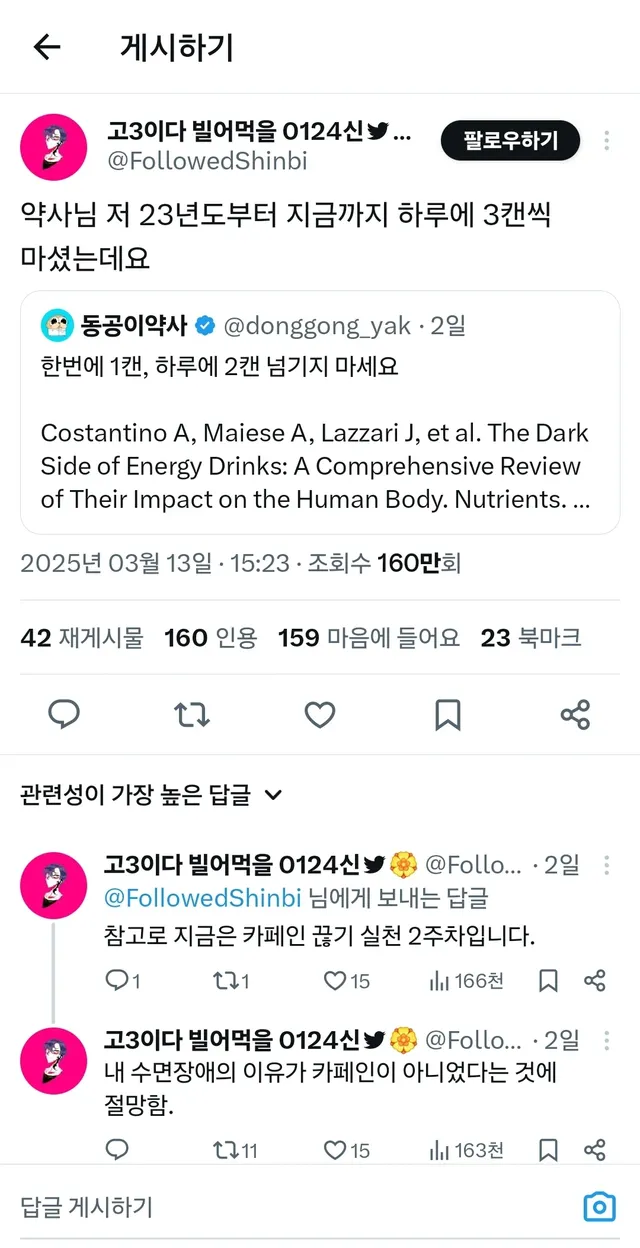Tap the 답글 게시하기 reply input field

coord(280,1207)
